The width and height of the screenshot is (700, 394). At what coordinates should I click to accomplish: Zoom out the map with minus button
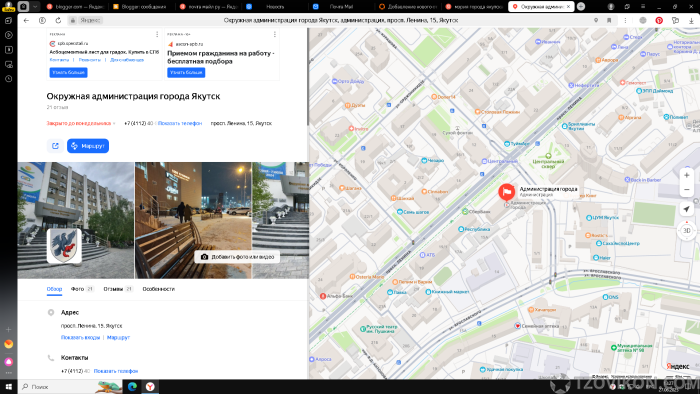click(687, 190)
